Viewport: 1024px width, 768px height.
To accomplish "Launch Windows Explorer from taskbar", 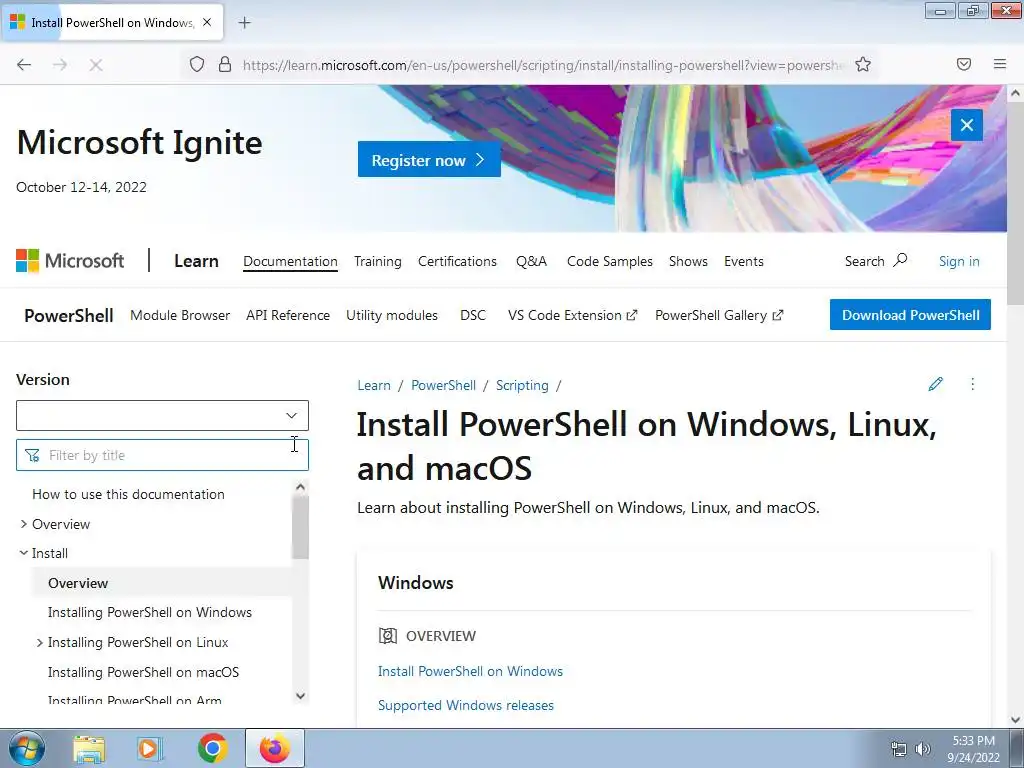I will tap(89, 749).
